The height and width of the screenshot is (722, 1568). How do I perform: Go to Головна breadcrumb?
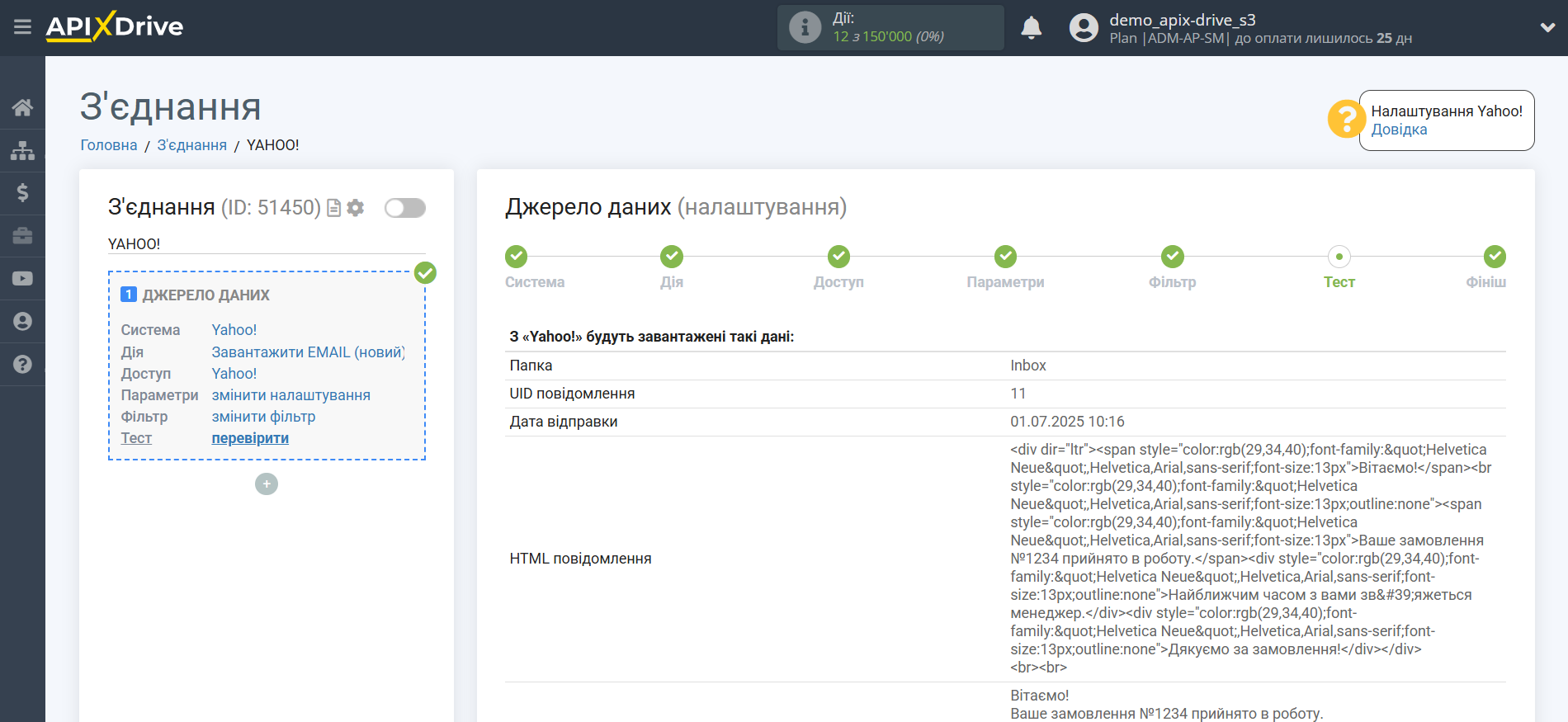(109, 145)
